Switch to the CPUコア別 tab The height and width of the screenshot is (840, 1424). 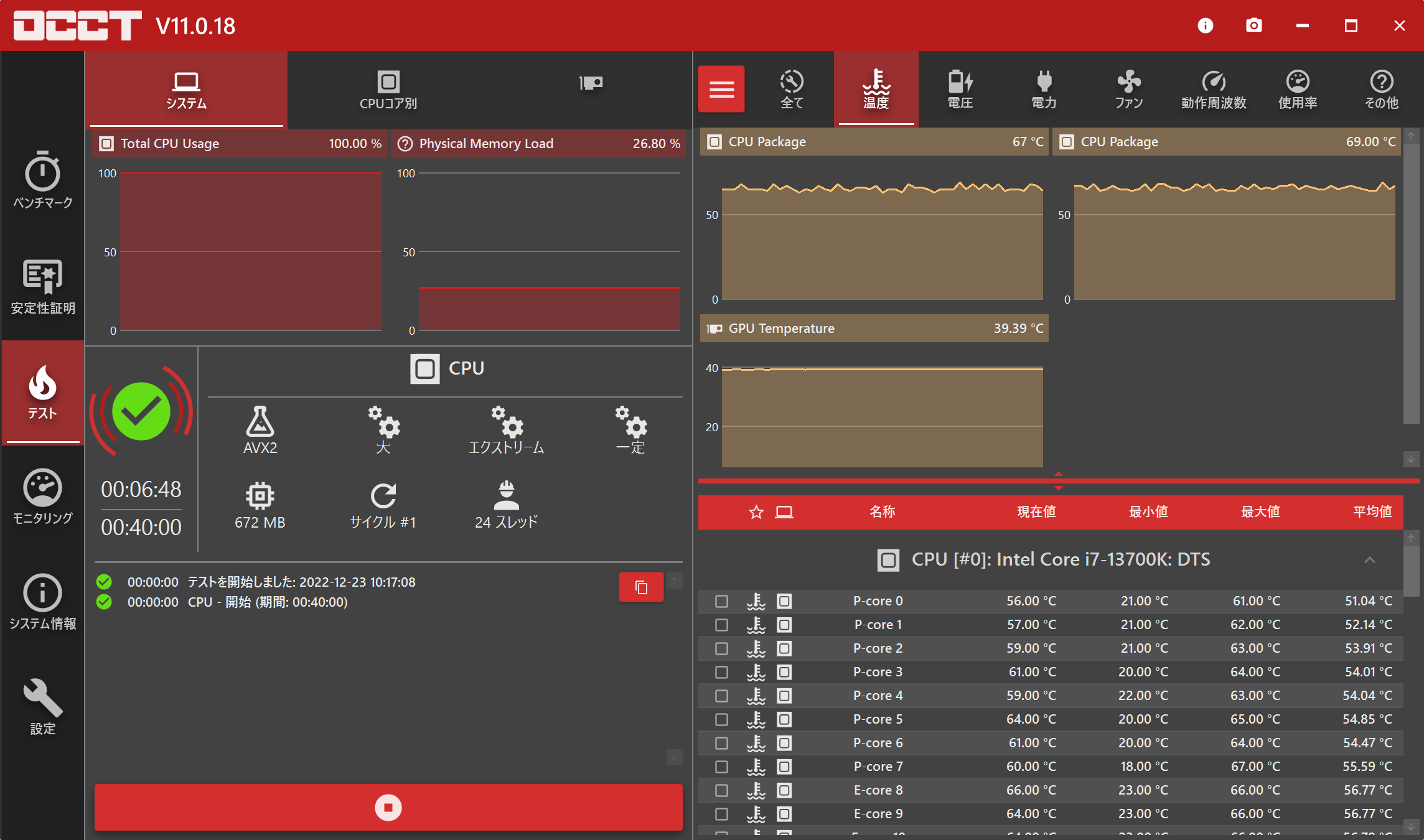[x=388, y=90]
